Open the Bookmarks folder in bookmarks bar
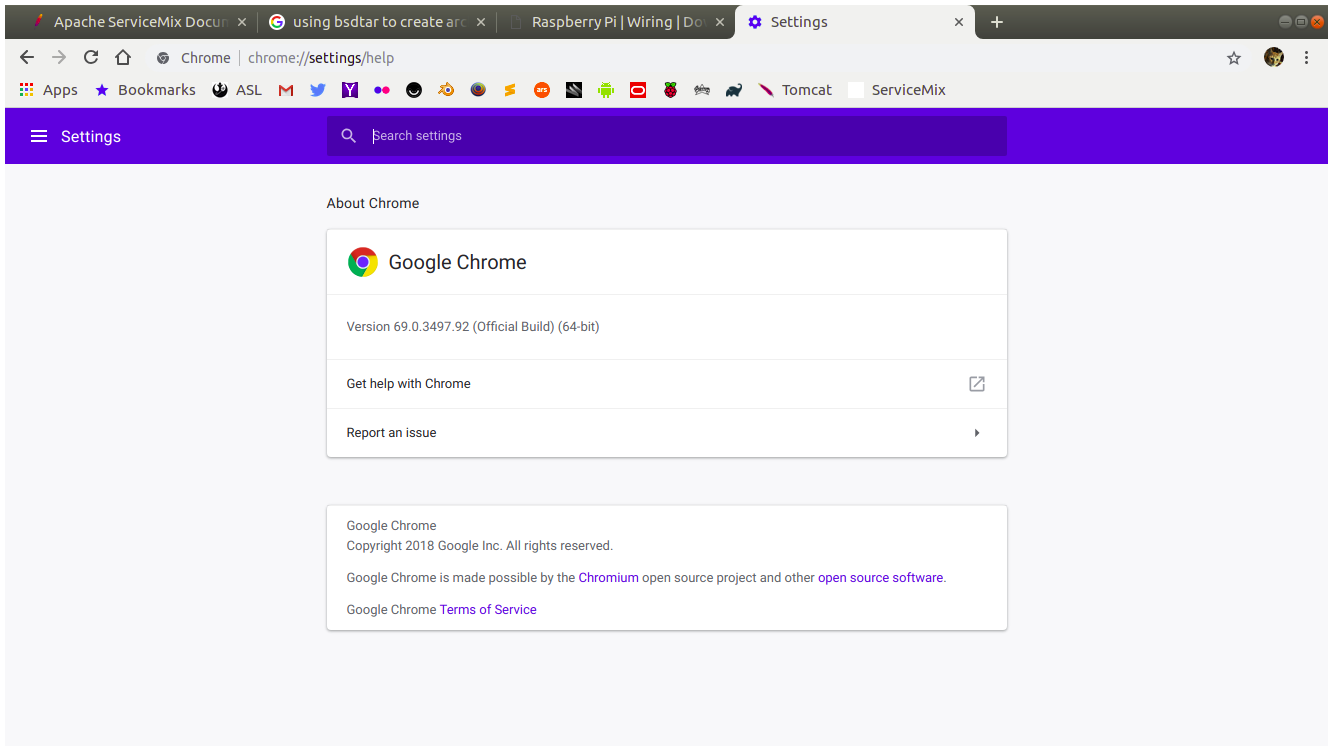Image resolution: width=1337 pixels, height=755 pixels. click(x=145, y=90)
